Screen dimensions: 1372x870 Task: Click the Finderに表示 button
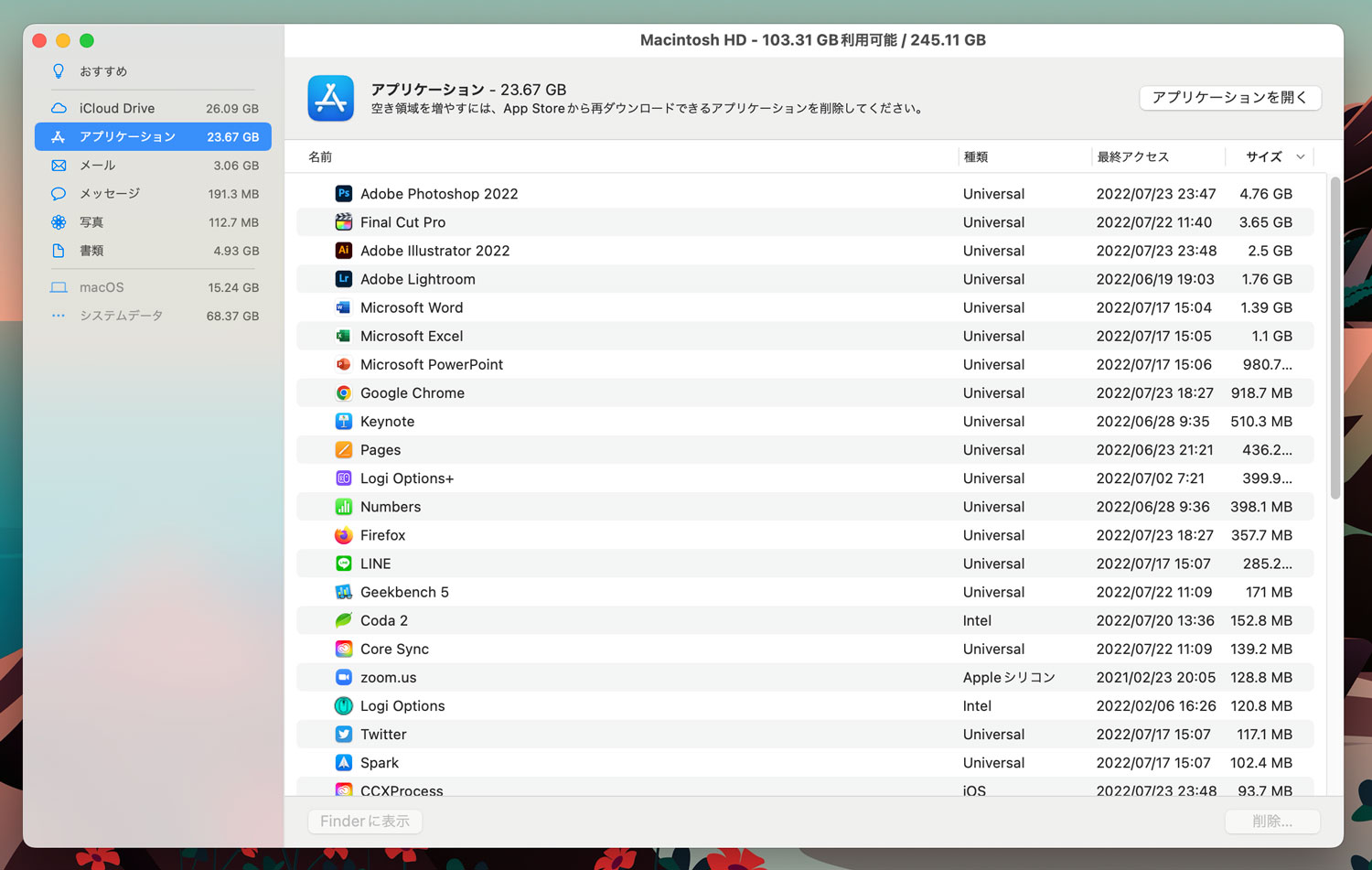[365, 822]
